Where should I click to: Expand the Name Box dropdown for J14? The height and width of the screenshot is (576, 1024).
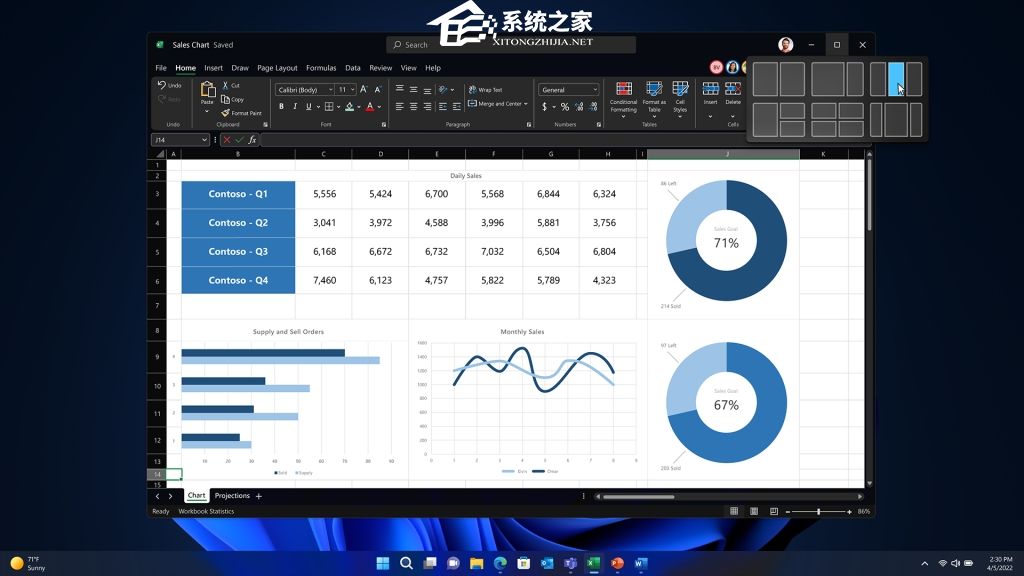click(204, 140)
